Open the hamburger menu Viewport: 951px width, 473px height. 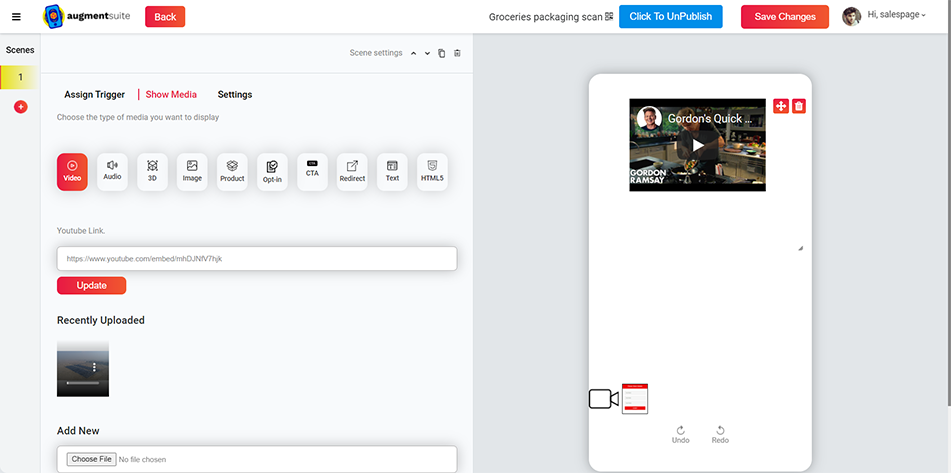(16, 16)
